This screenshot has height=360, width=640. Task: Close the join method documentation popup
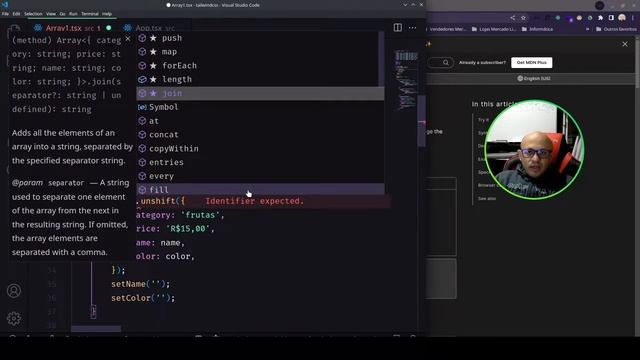[x=128, y=39]
